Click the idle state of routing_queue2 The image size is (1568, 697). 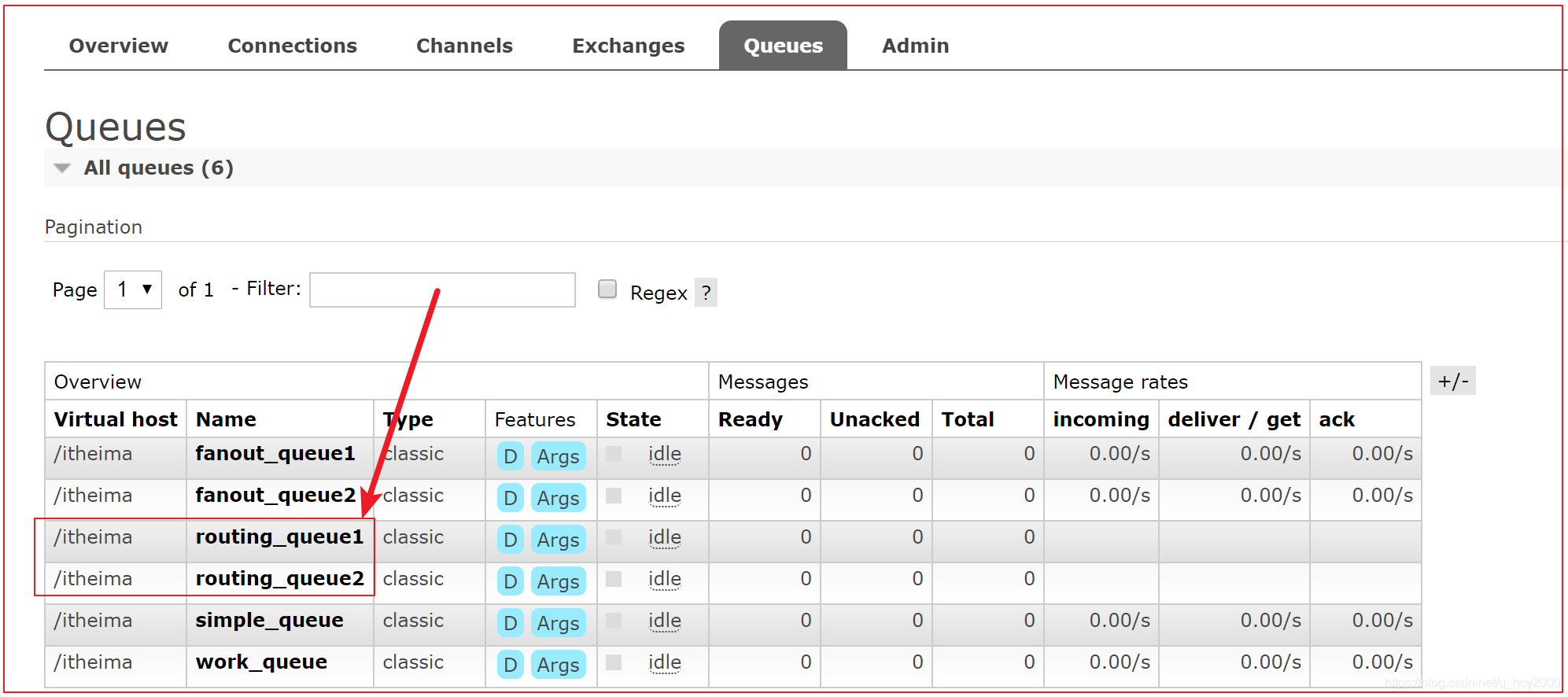665,580
